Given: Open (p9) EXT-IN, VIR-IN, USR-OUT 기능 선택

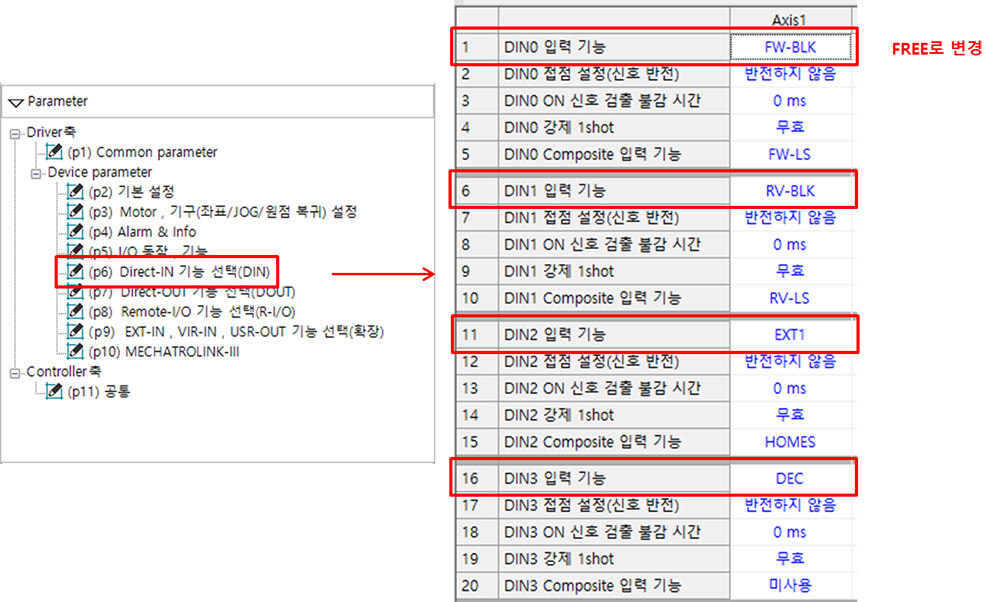Looking at the screenshot, I should [236, 332].
